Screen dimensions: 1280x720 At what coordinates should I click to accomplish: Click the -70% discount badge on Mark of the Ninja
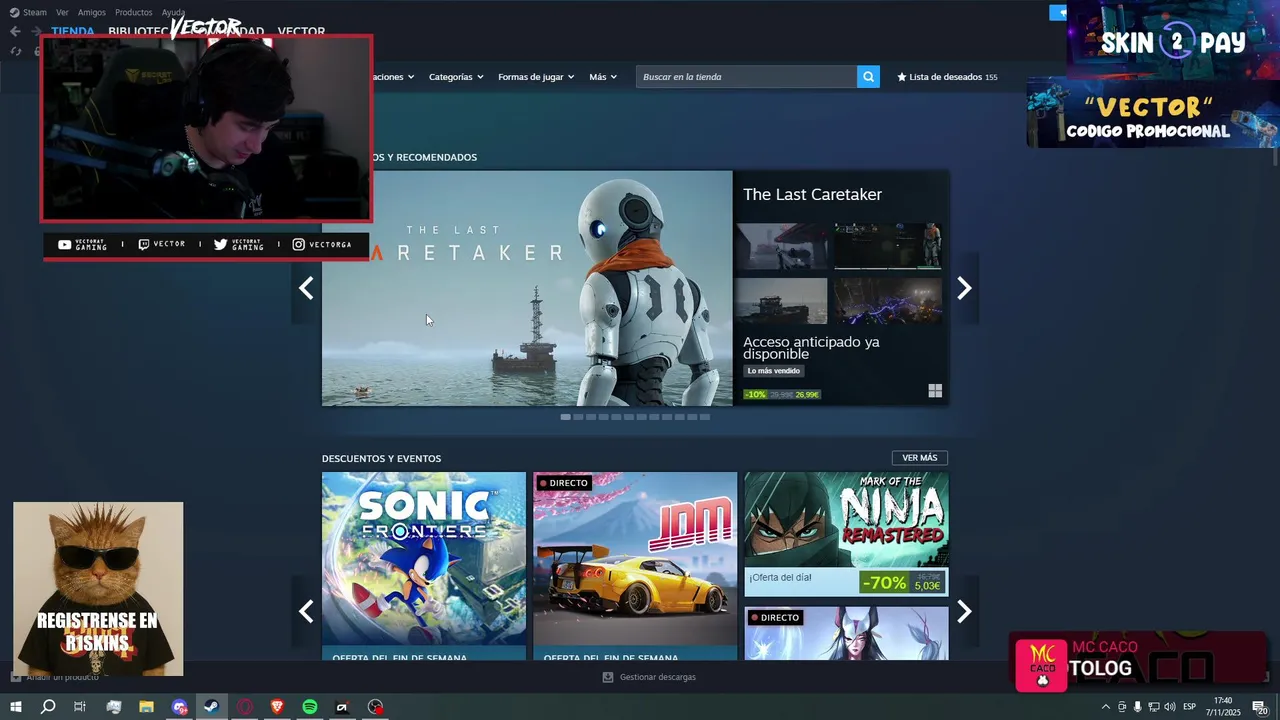884,582
